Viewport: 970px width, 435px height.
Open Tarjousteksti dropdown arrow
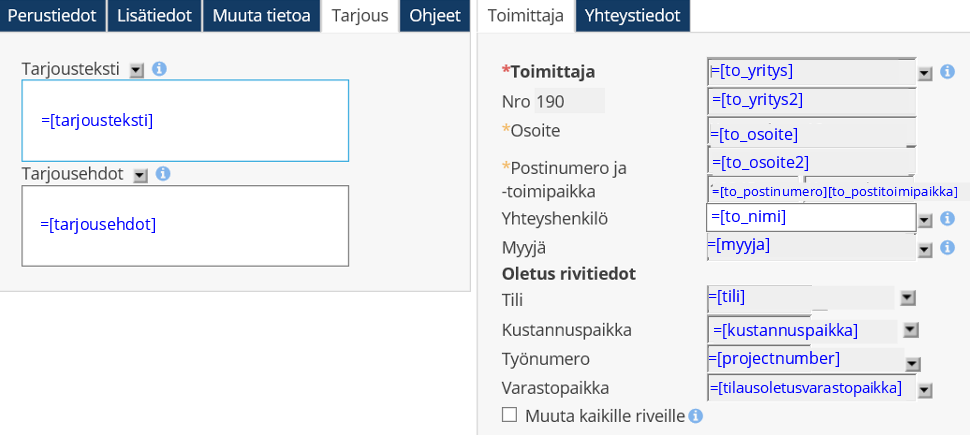(x=137, y=70)
